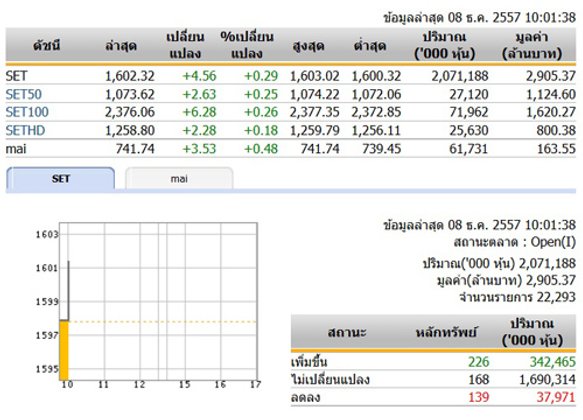Select advancing securities count 226
Screen dimensions: 583x420
(x=479, y=362)
